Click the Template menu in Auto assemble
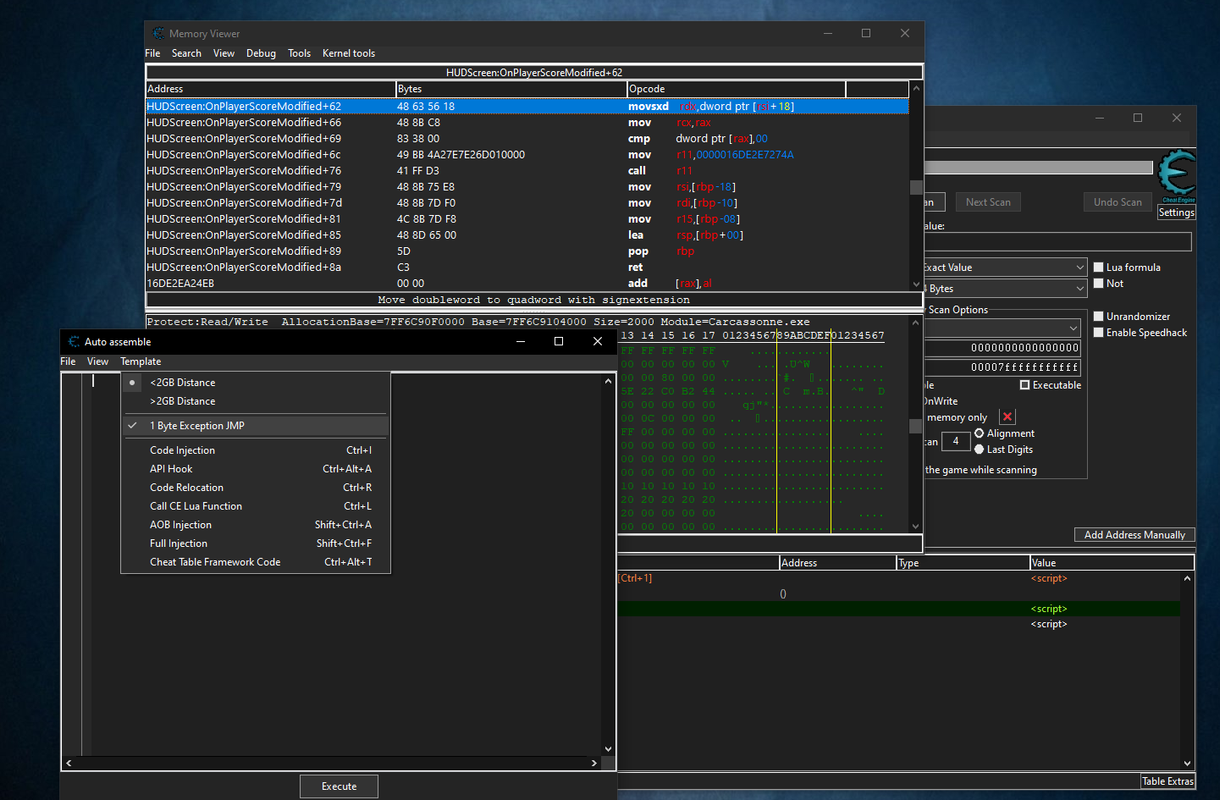1220x800 pixels. 141,361
